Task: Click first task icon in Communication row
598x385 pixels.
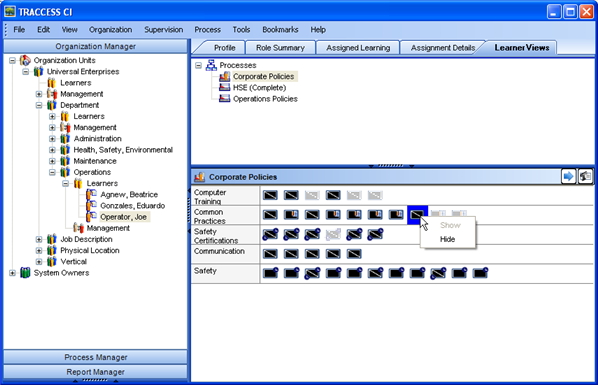Action: [x=270, y=254]
